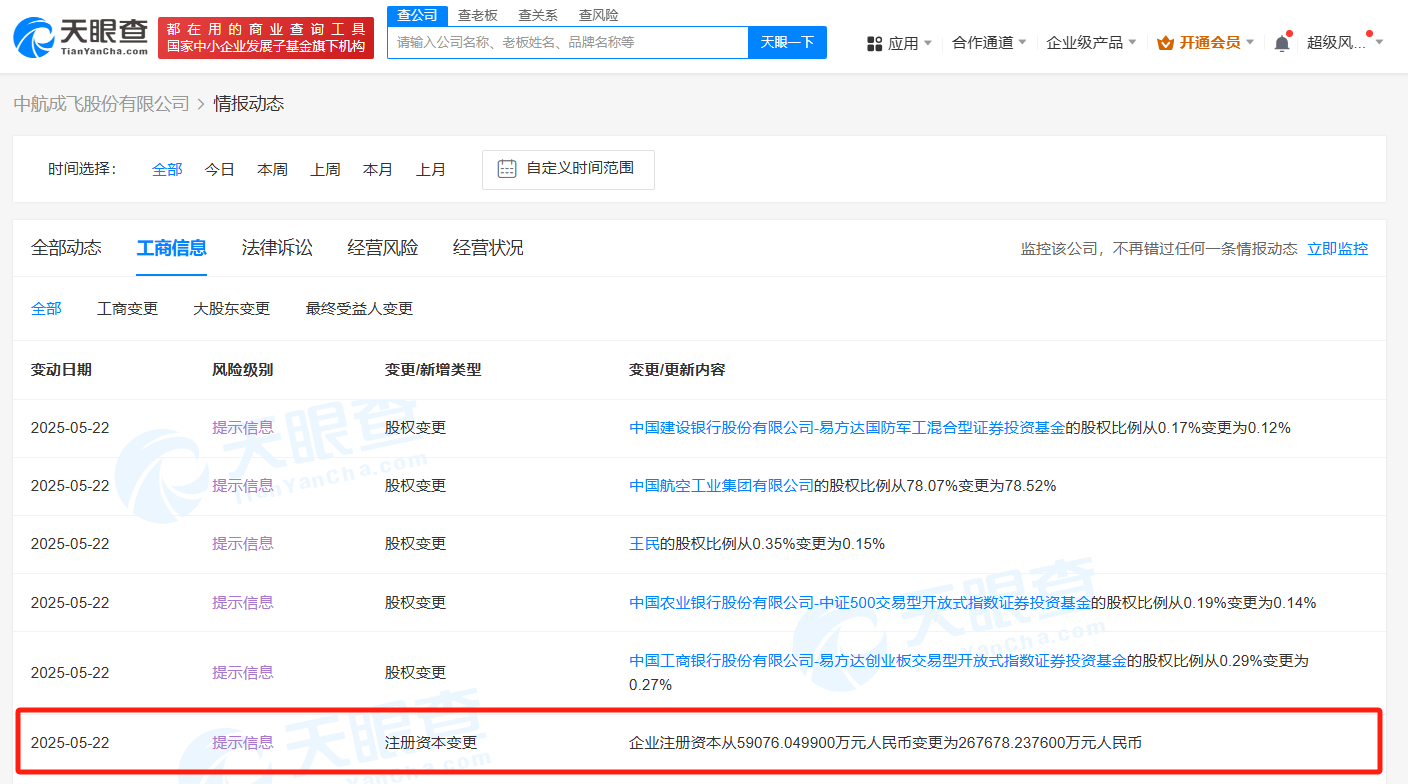Filter by 上月 time range
Viewport: 1408px width, 784px height.
click(431, 170)
